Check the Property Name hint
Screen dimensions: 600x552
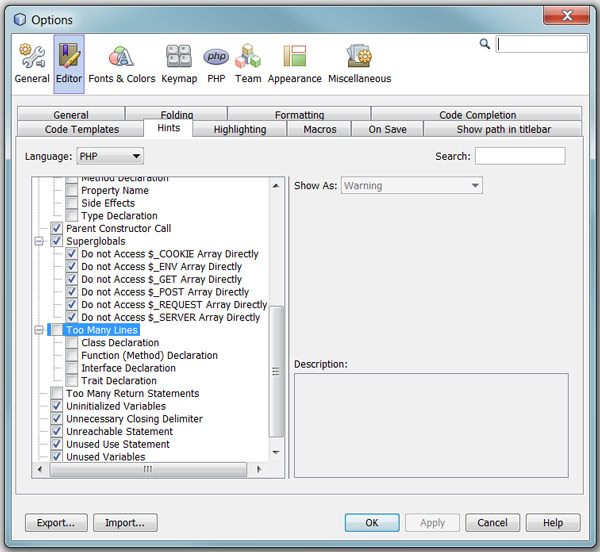click(x=72, y=190)
